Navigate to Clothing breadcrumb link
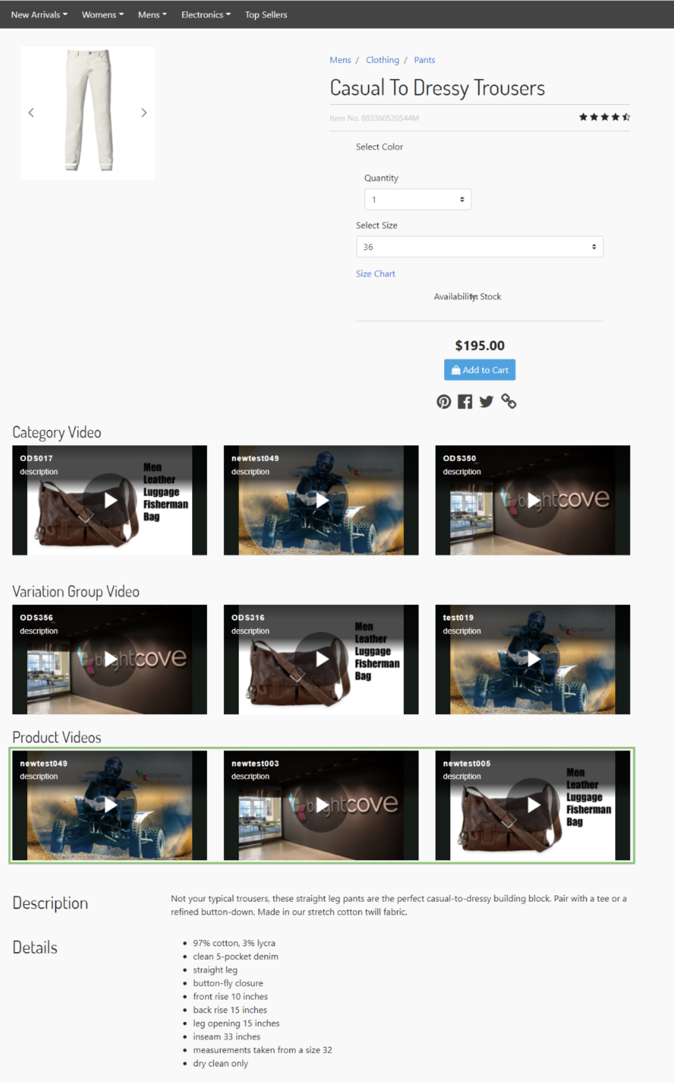 [382, 60]
